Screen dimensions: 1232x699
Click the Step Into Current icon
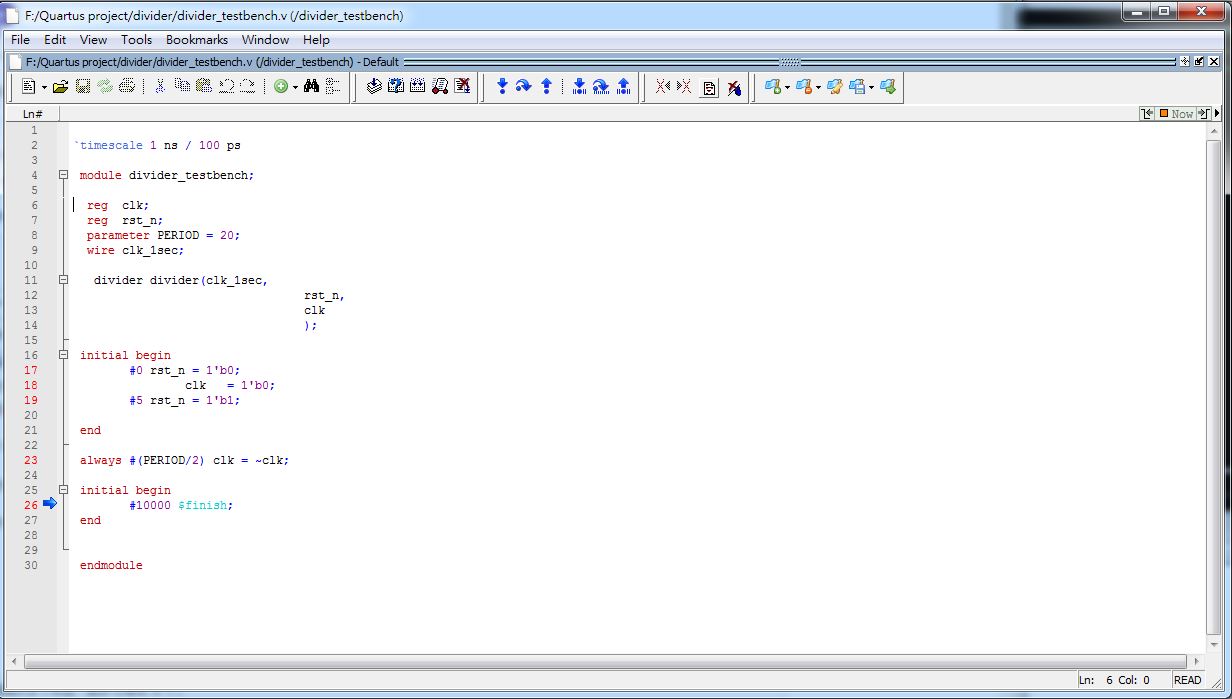click(579, 87)
